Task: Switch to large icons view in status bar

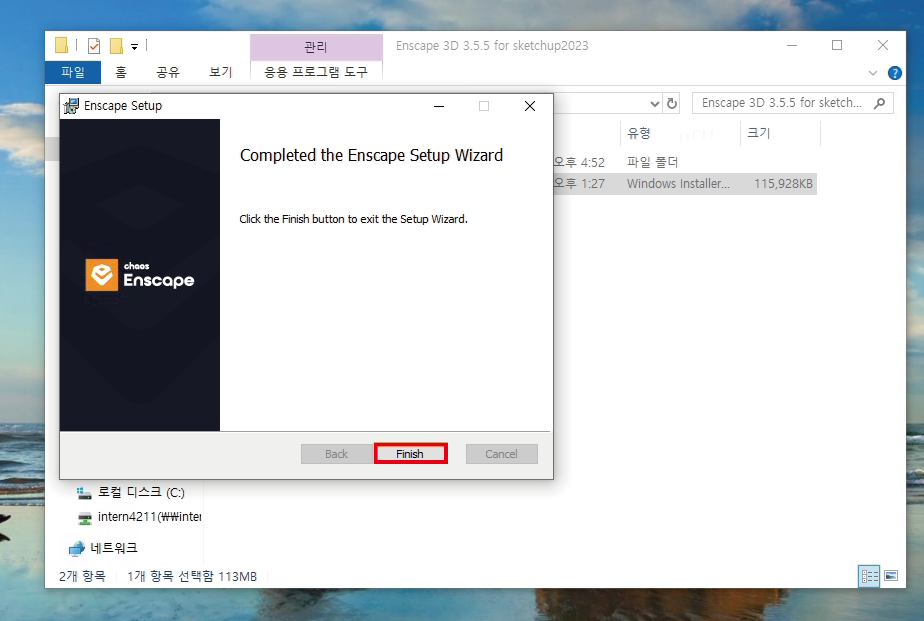Action: click(x=891, y=576)
